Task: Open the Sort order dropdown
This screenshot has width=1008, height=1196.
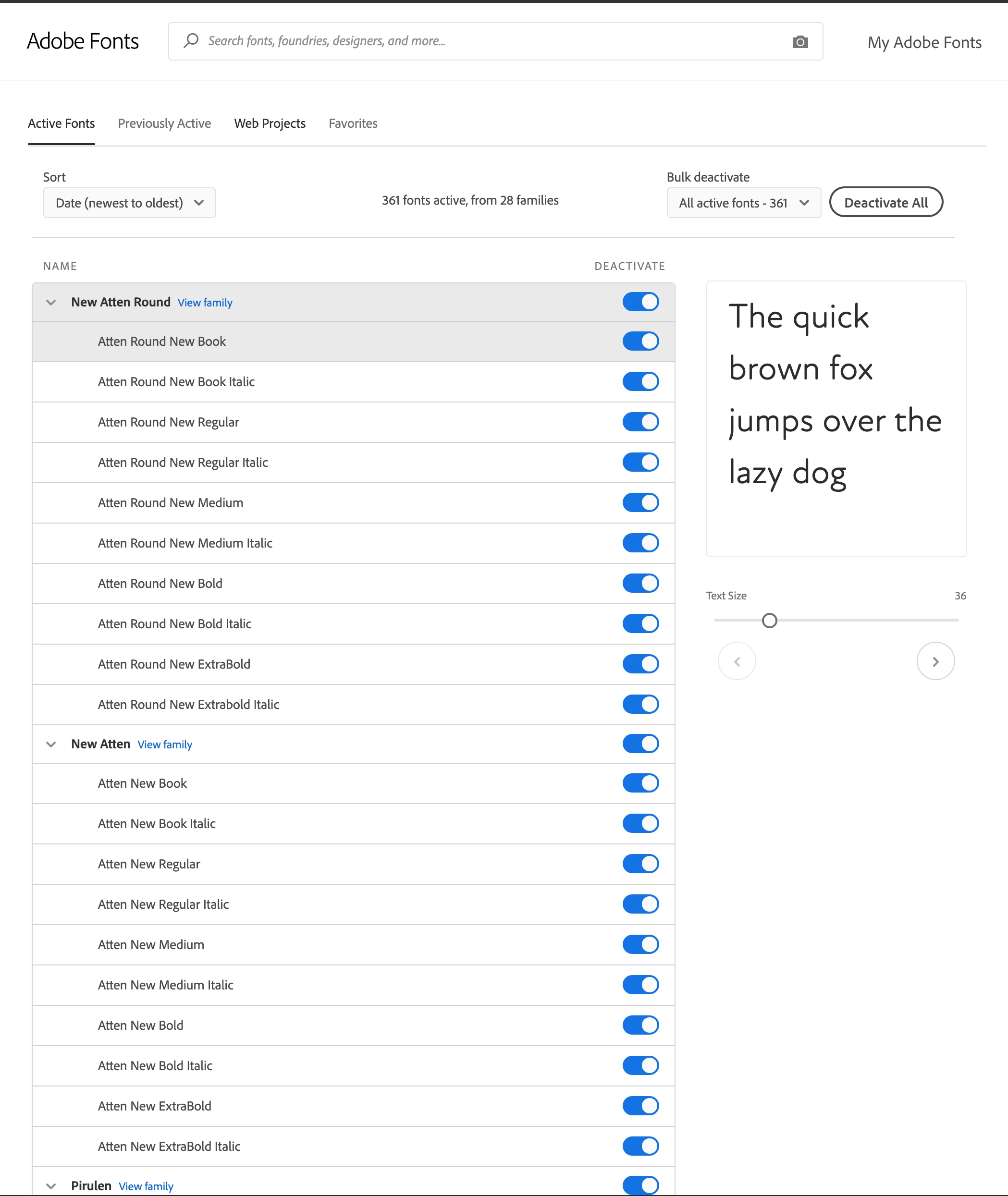Action: (130, 203)
